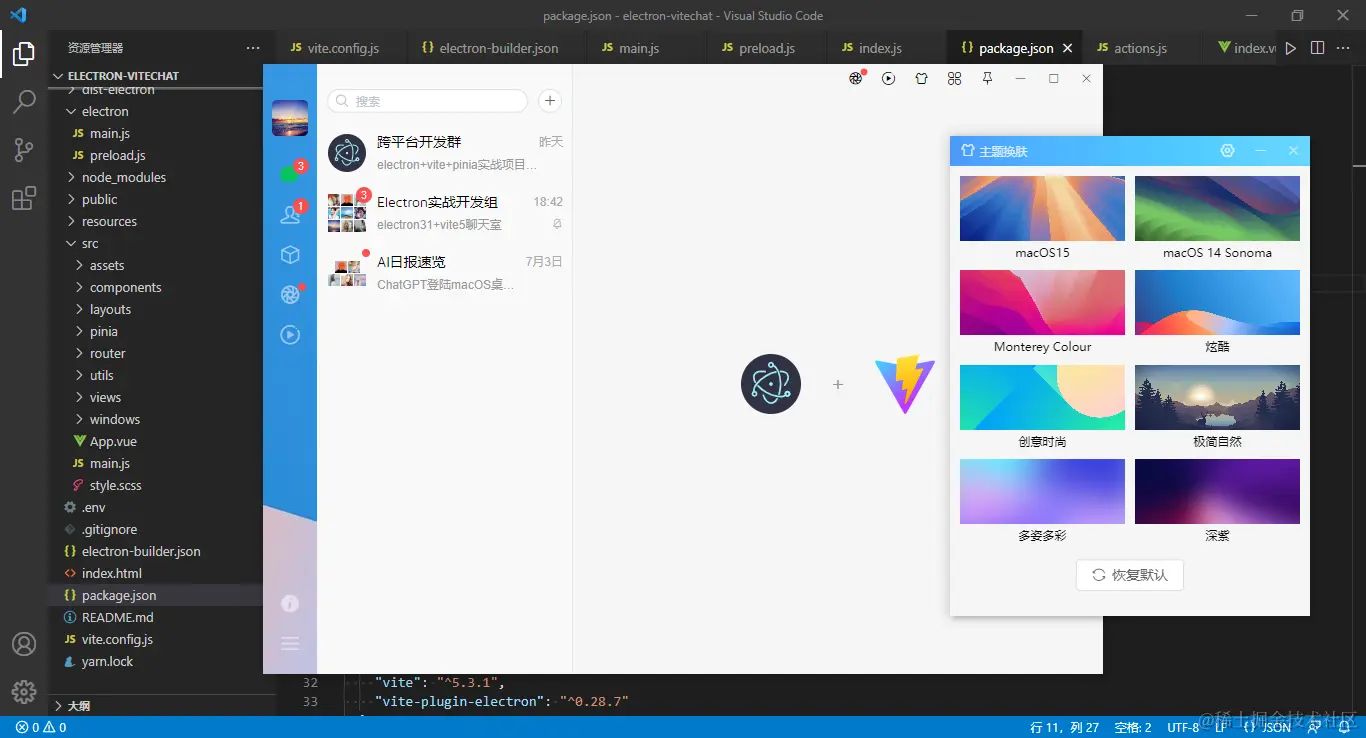Open the mini-apps grid icon in toolbar
This screenshot has width=1366, height=738.
point(954,78)
